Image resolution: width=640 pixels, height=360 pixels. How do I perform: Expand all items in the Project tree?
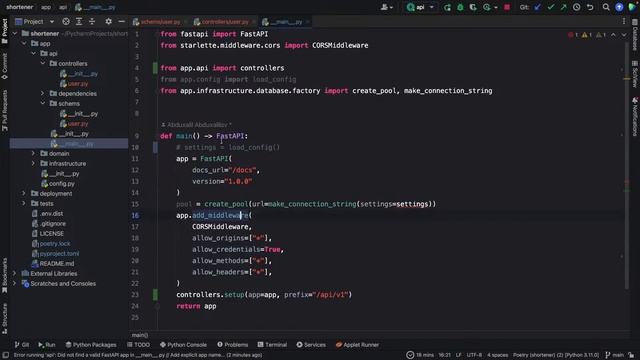click(79, 22)
